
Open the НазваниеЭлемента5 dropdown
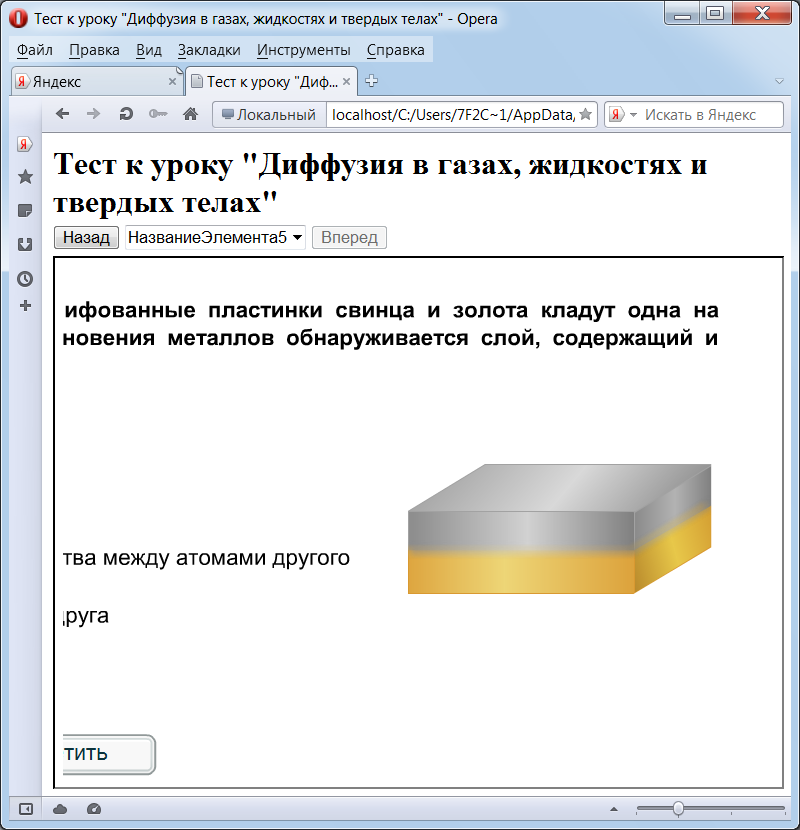point(215,237)
